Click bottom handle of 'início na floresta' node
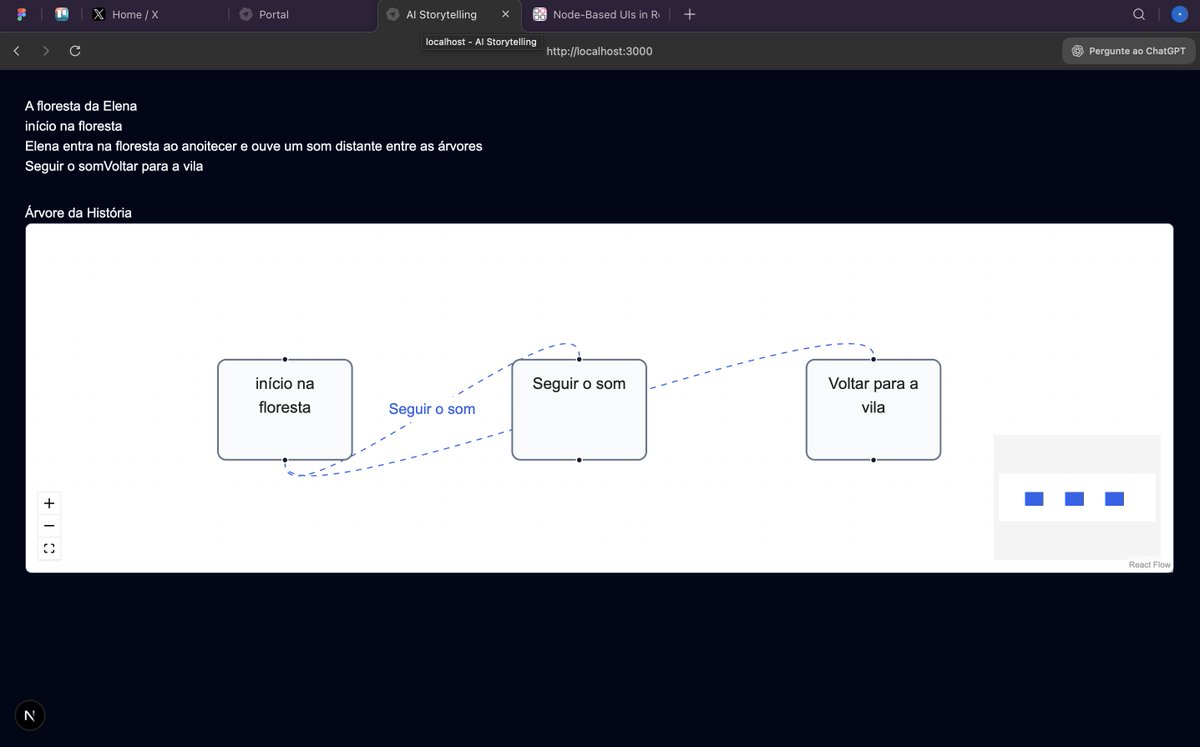 (x=285, y=460)
